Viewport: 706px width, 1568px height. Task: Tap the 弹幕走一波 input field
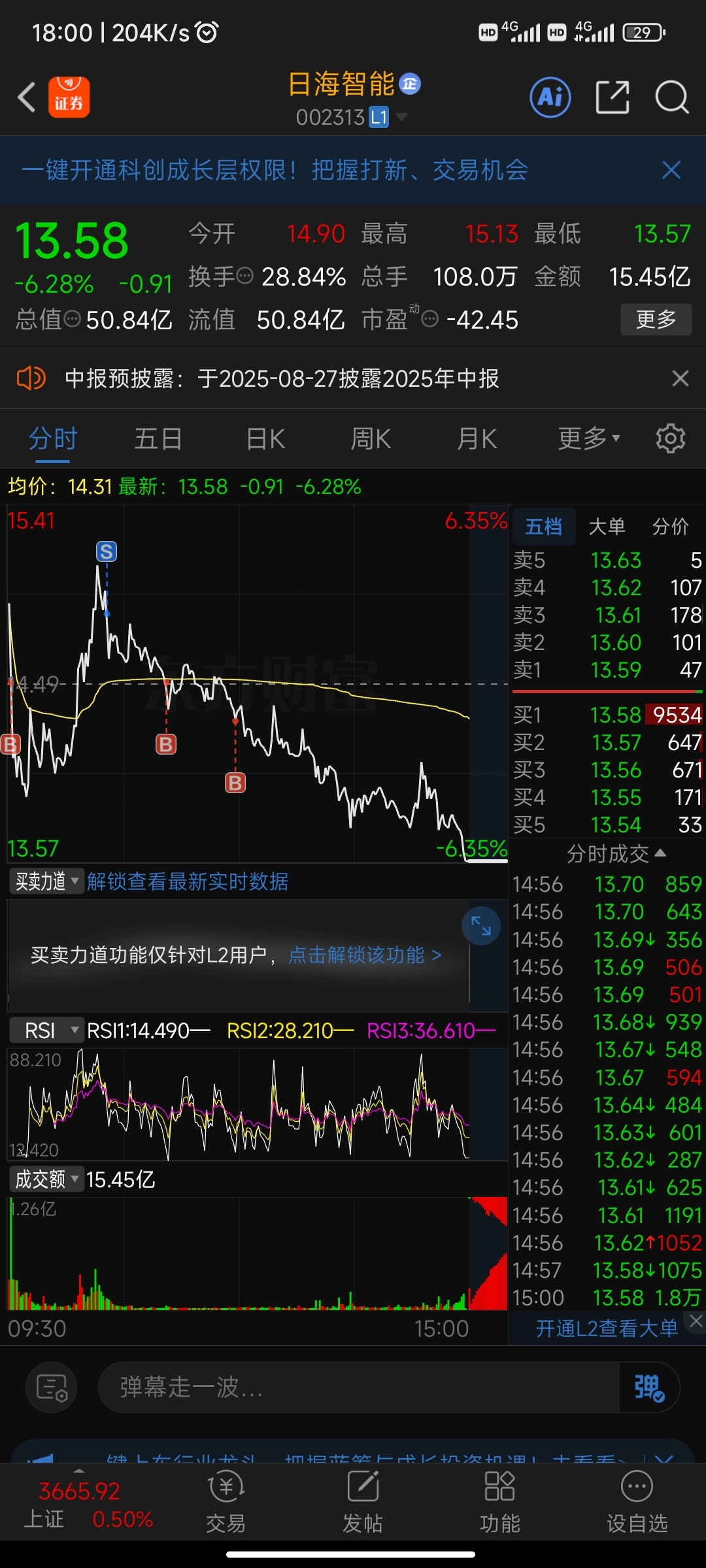click(358, 1387)
